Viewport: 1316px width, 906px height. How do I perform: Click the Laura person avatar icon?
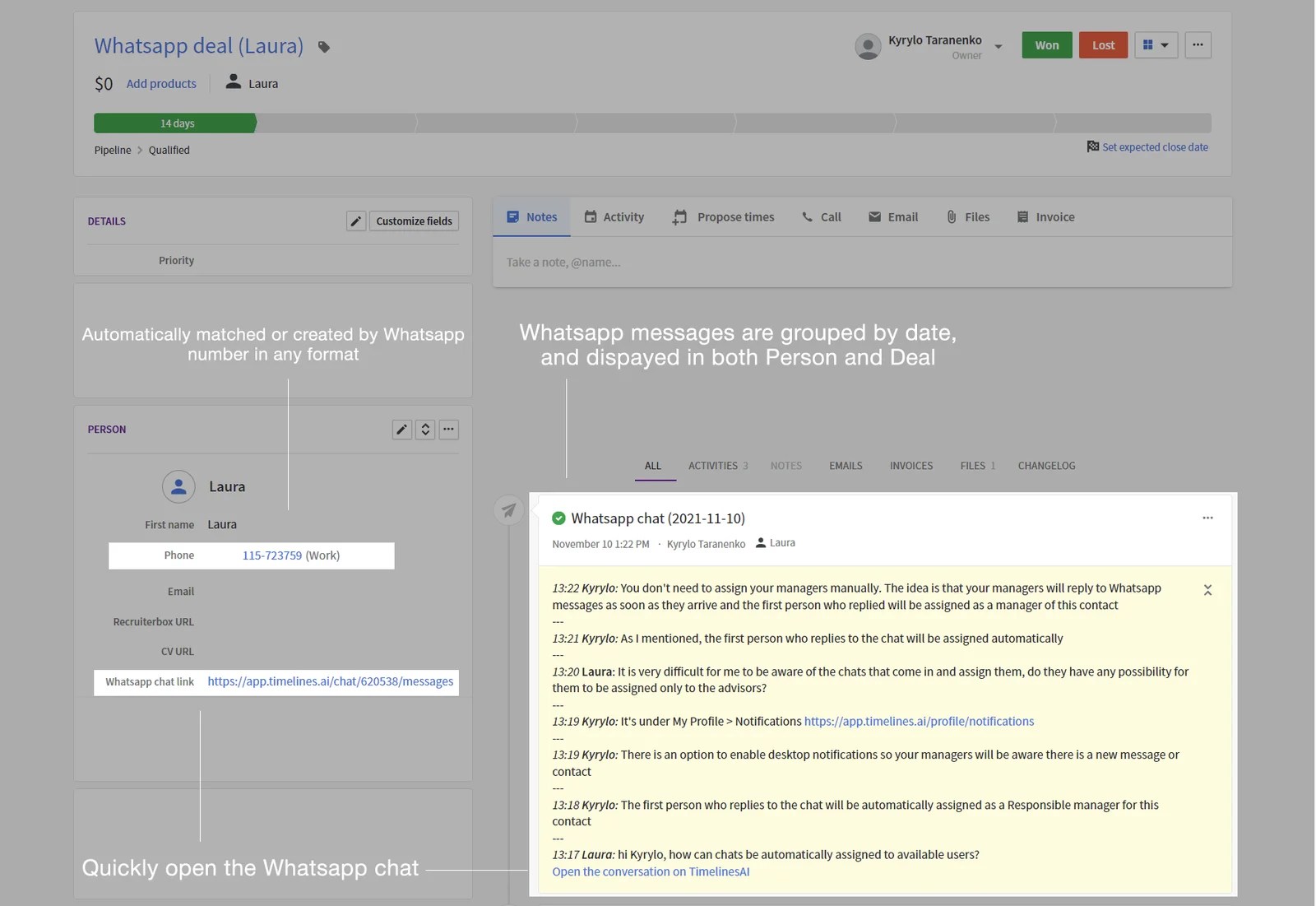(x=178, y=487)
